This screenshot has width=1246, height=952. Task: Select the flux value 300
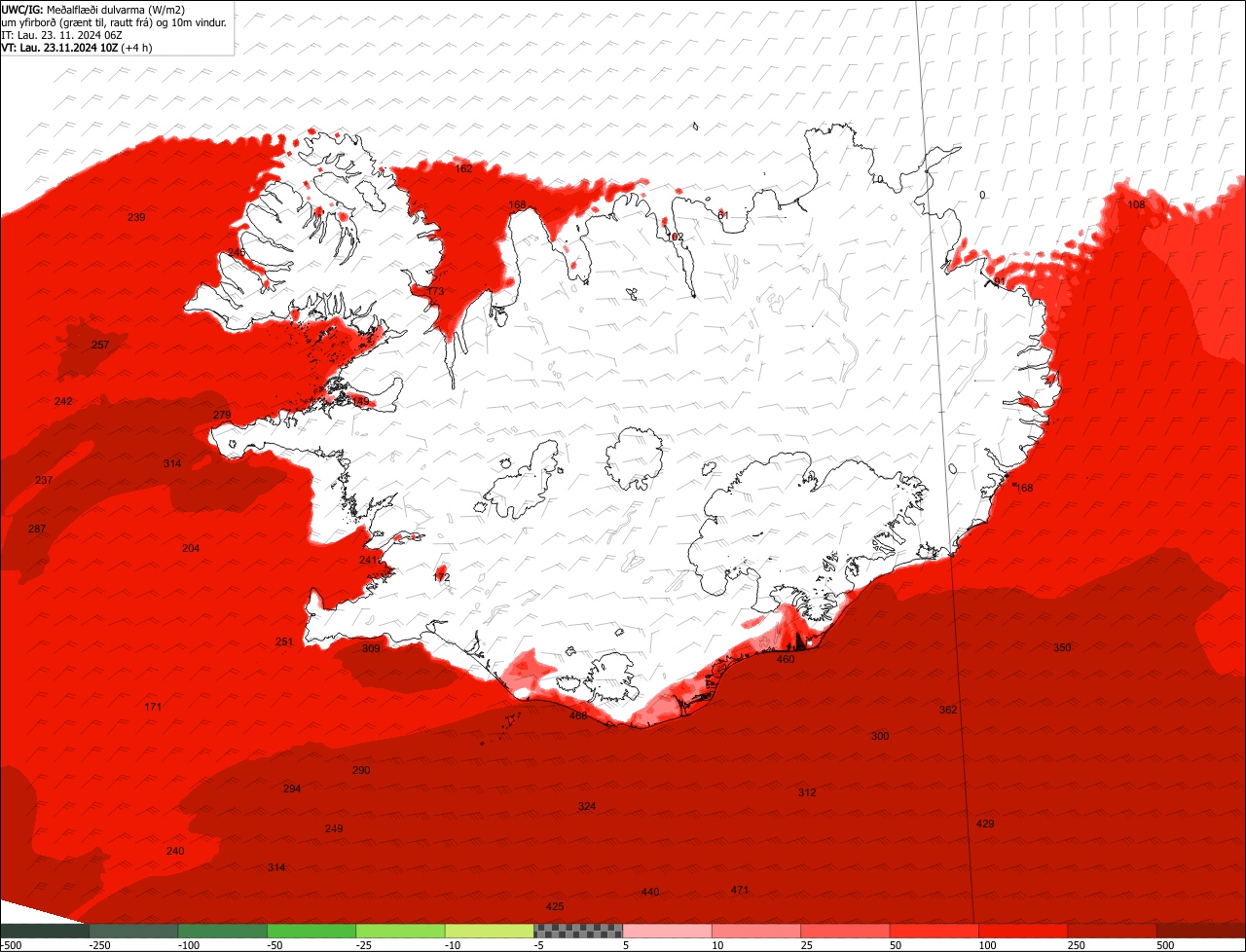(880, 736)
